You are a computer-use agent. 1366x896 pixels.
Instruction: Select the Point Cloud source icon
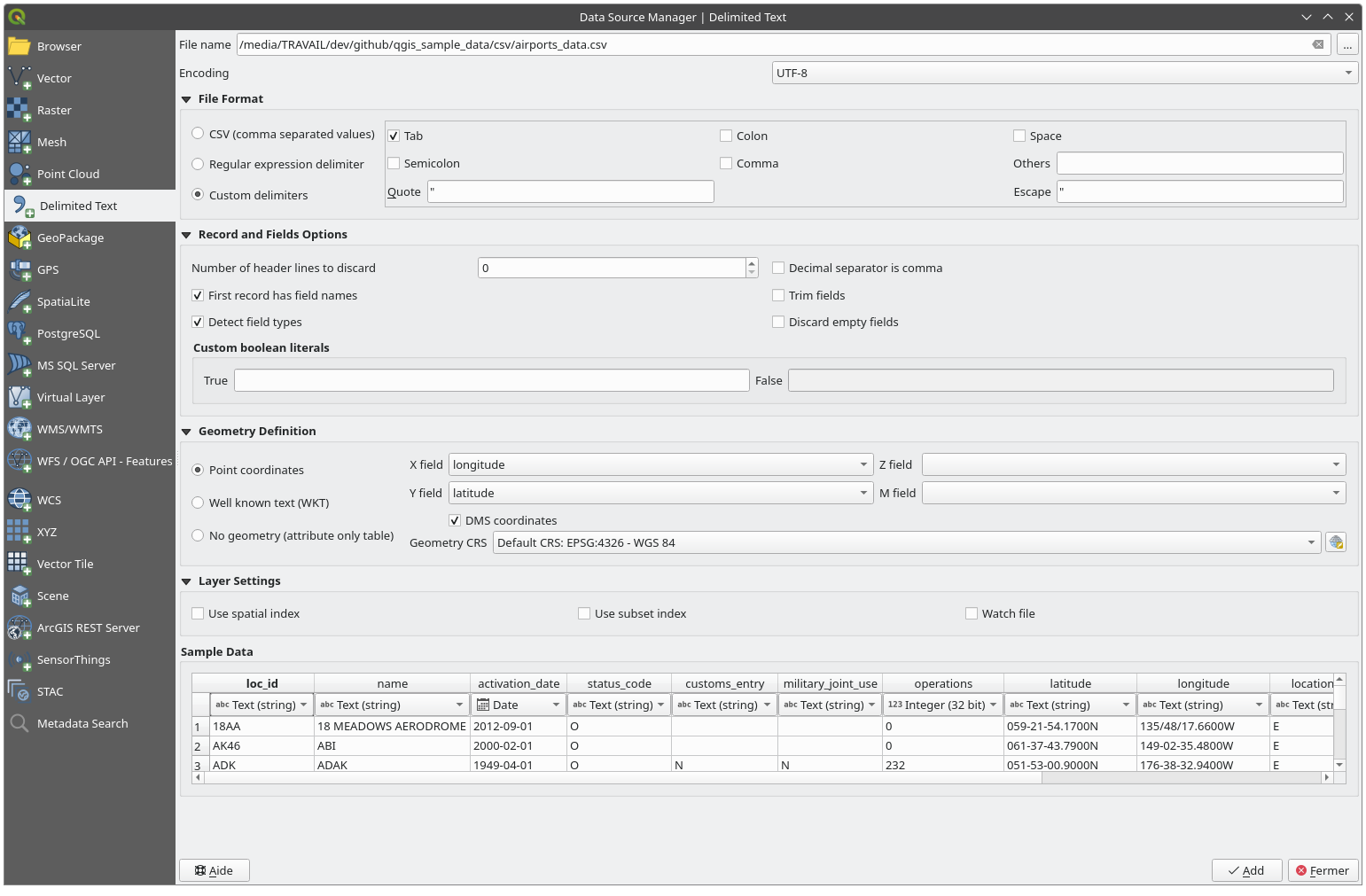[19, 174]
